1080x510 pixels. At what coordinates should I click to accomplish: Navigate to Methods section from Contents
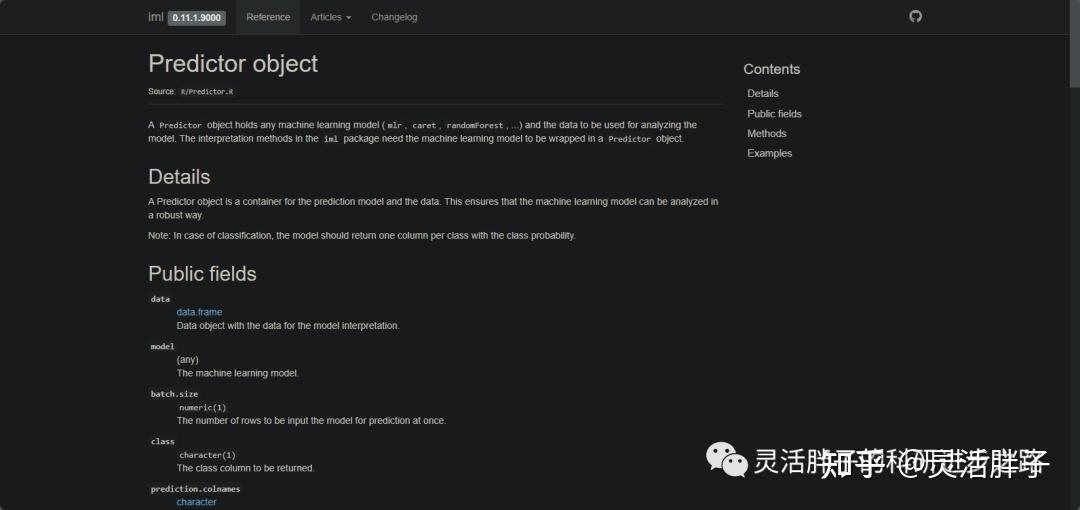[x=767, y=133]
